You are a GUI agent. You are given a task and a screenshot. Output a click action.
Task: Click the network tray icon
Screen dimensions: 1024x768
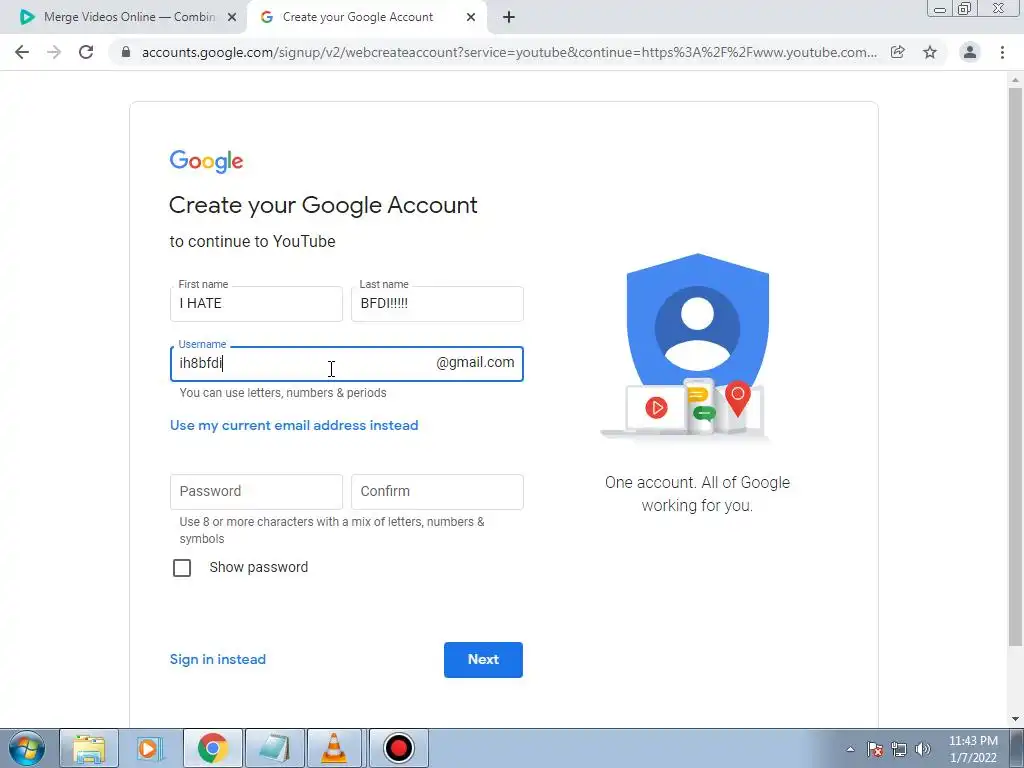point(899,749)
